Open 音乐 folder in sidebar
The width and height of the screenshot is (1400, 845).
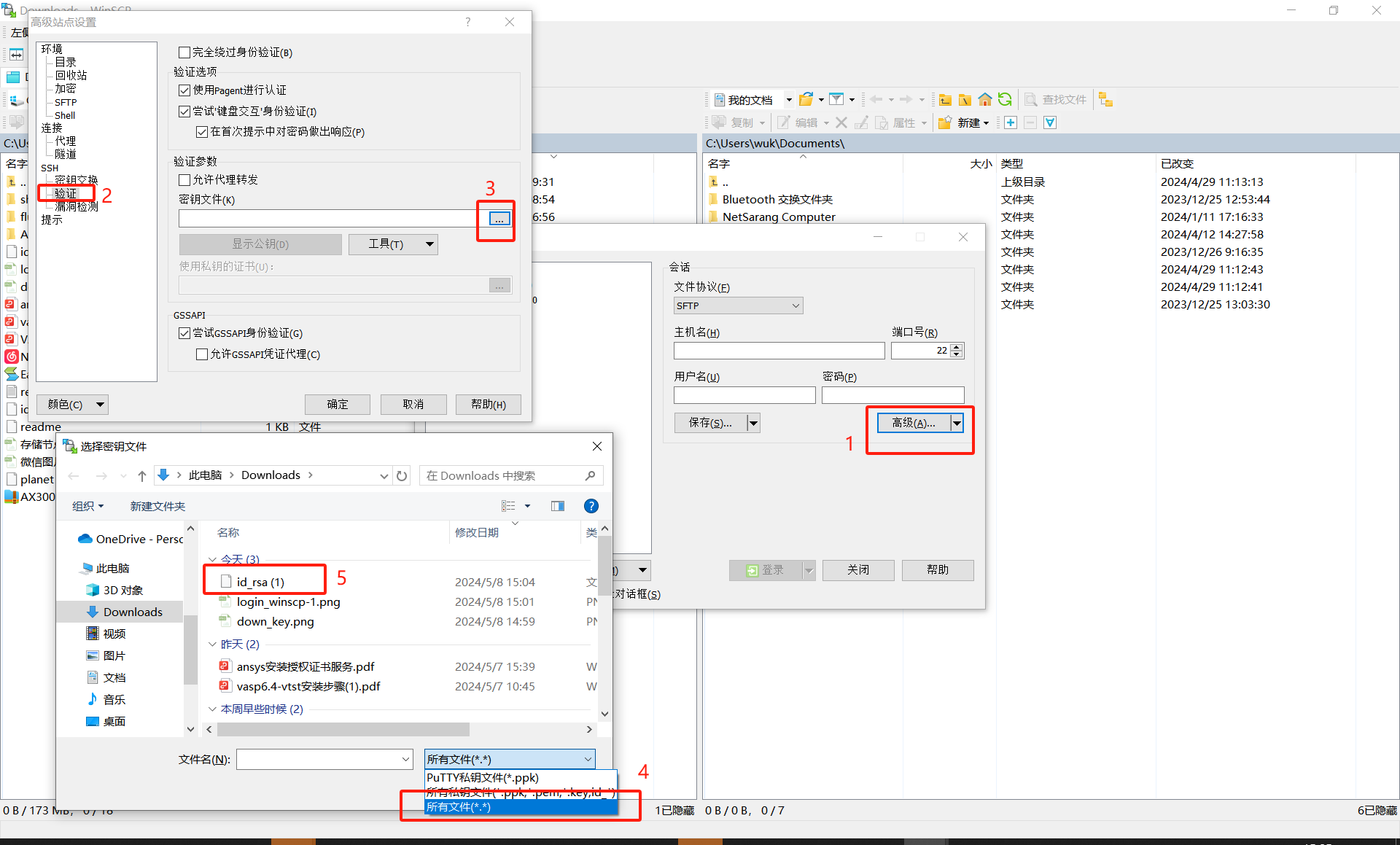pyautogui.click(x=106, y=699)
